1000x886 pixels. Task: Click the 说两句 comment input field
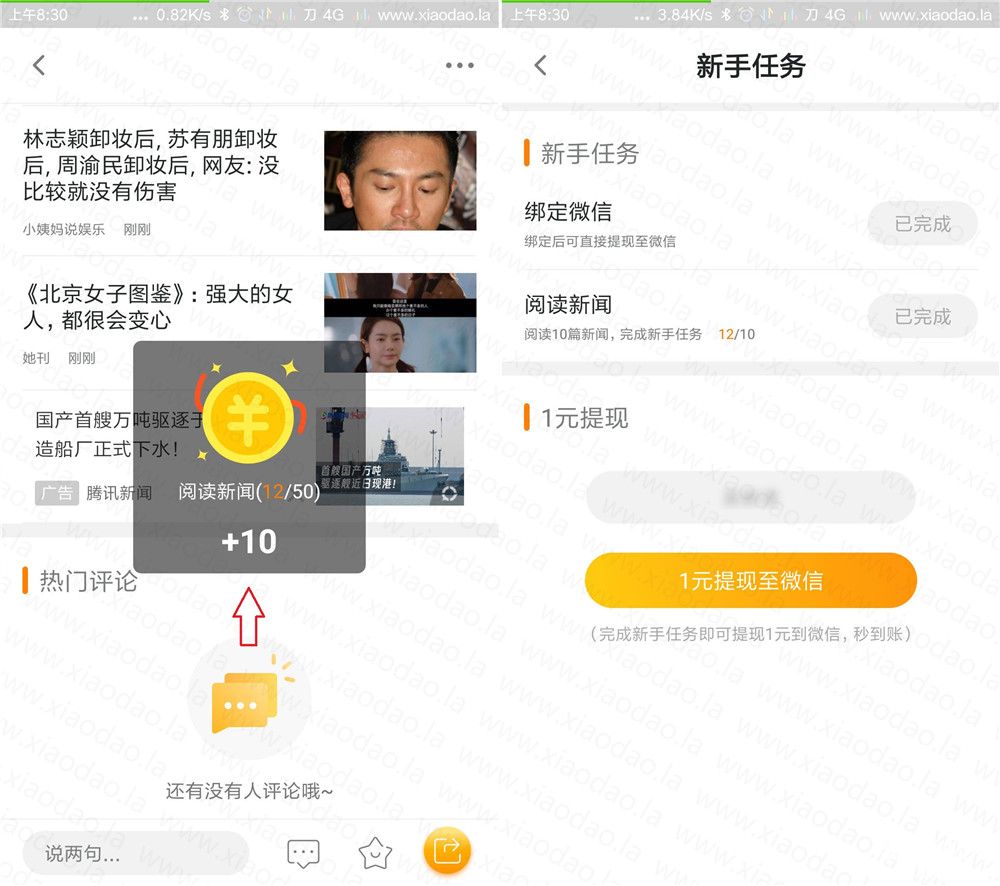click(135, 853)
